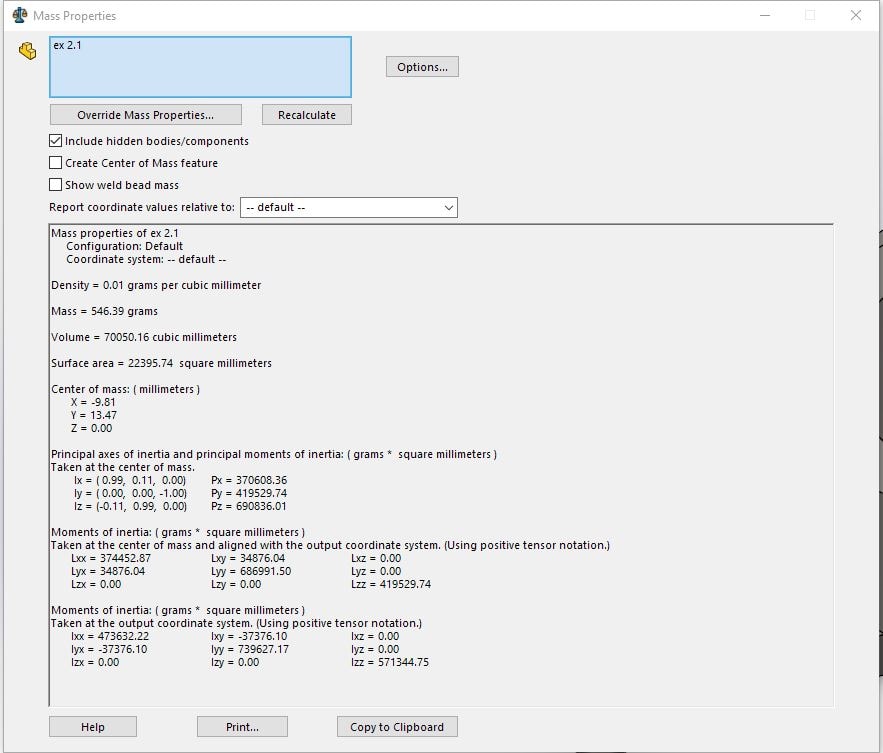Click the dropdown arrow for report coordinates
The width and height of the screenshot is (883, 753).
pos(448,207)
